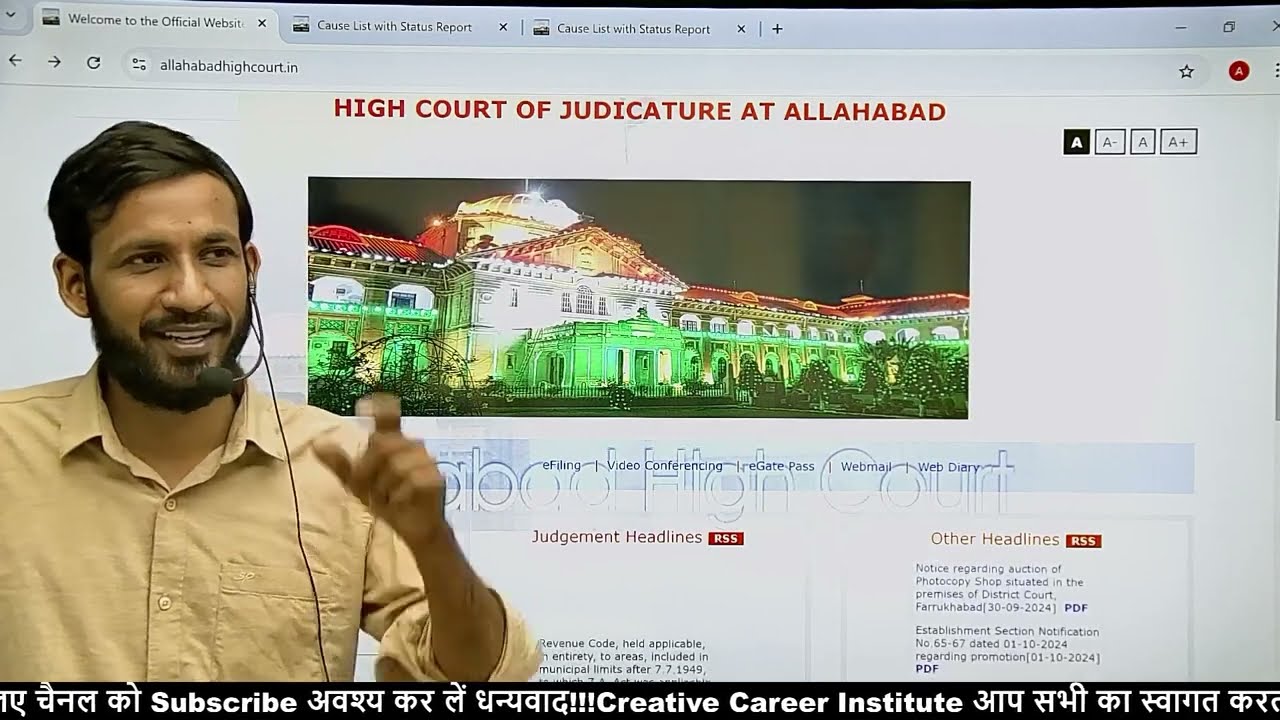
Task: Restore the browser window size
Action: (1229, 27)
